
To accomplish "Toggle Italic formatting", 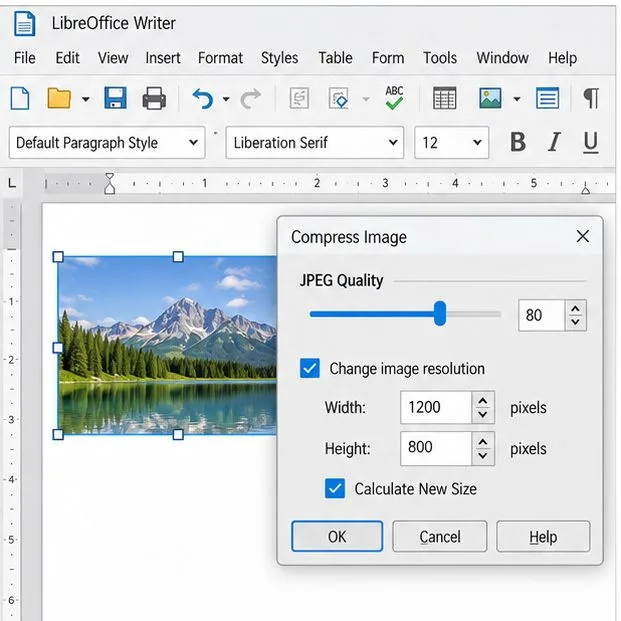I will [x=554, y=142].
